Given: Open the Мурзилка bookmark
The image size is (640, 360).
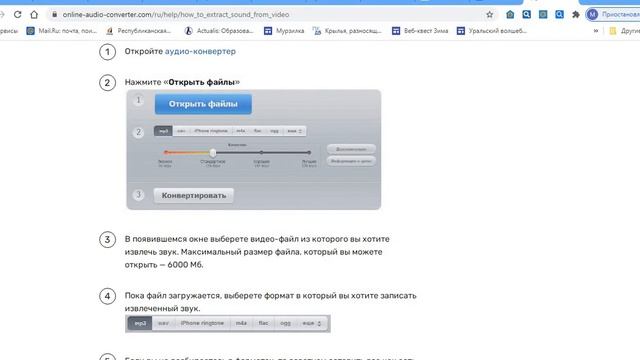Looking at the screenshot, I should [284, 31].
